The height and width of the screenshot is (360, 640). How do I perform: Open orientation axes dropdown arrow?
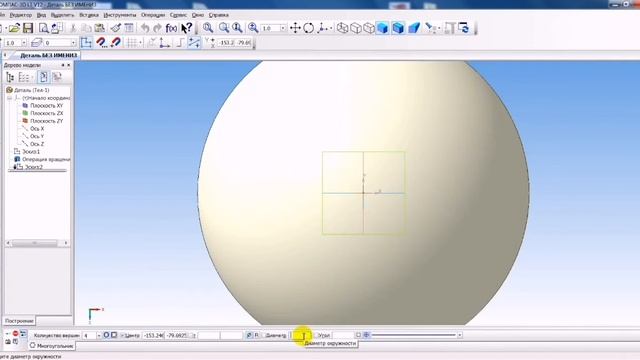pyautogui.click(x=330, y=28)
